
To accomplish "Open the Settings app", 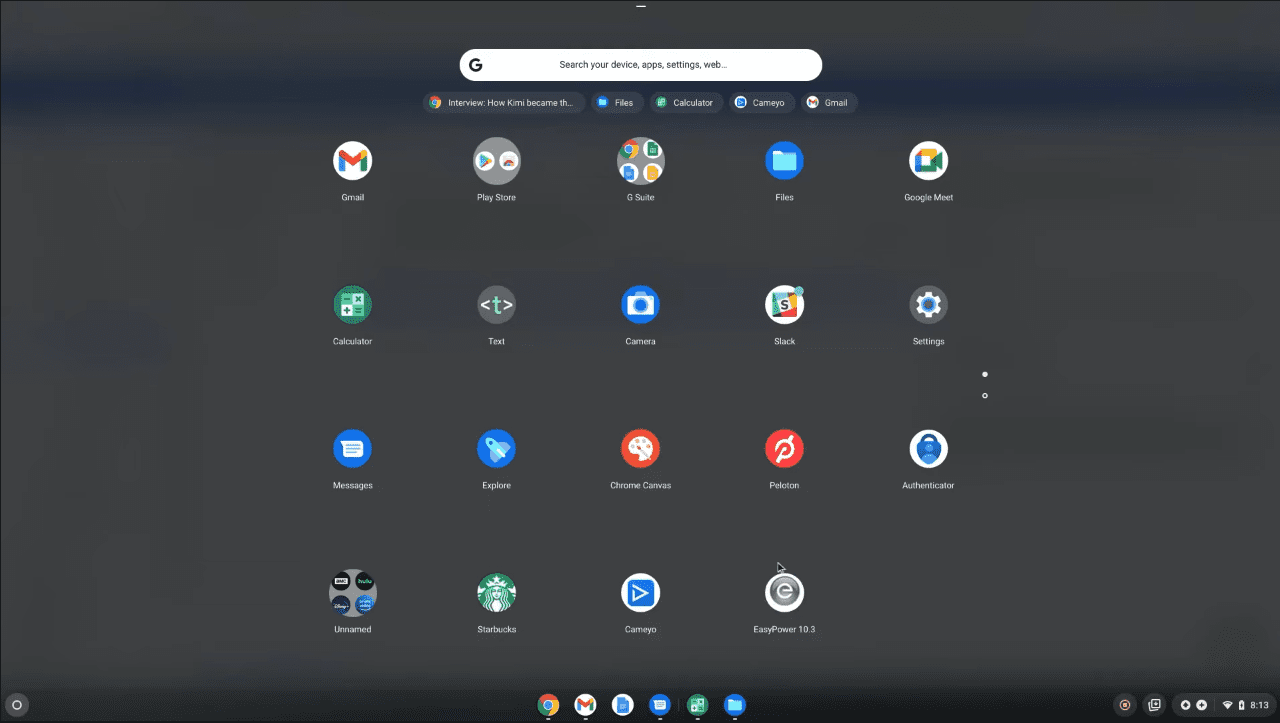I will (x=928, y=305).
